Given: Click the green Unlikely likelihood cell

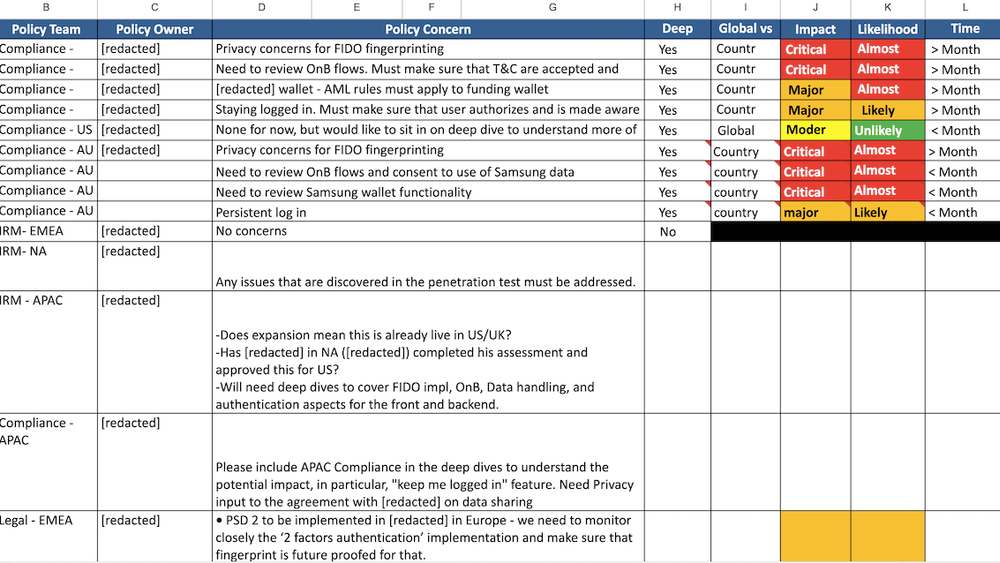Looking at the screenshot, I should pos(887,130).
